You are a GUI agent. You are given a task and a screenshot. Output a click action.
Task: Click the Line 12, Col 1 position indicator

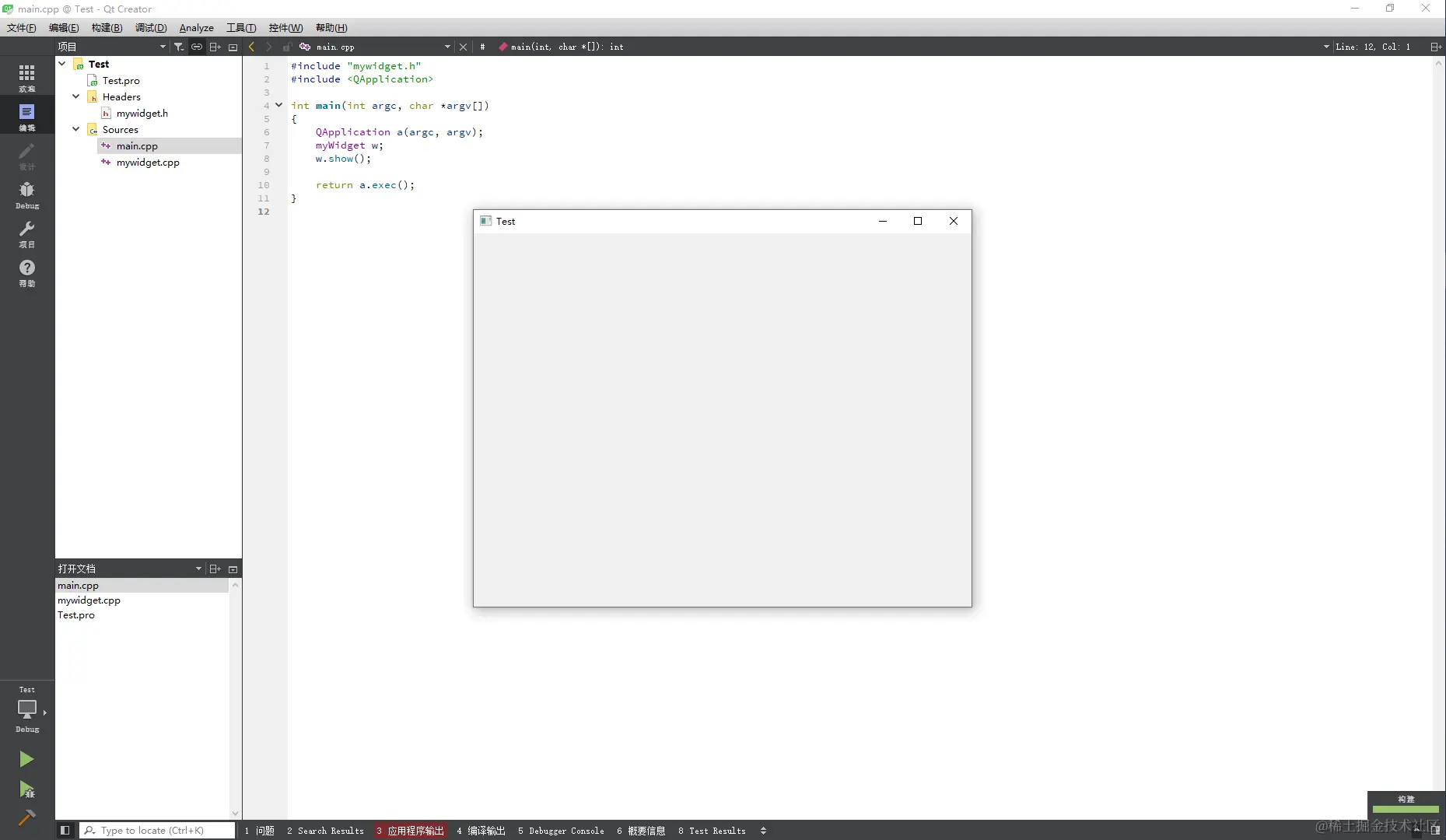(x=1373, y=47)
